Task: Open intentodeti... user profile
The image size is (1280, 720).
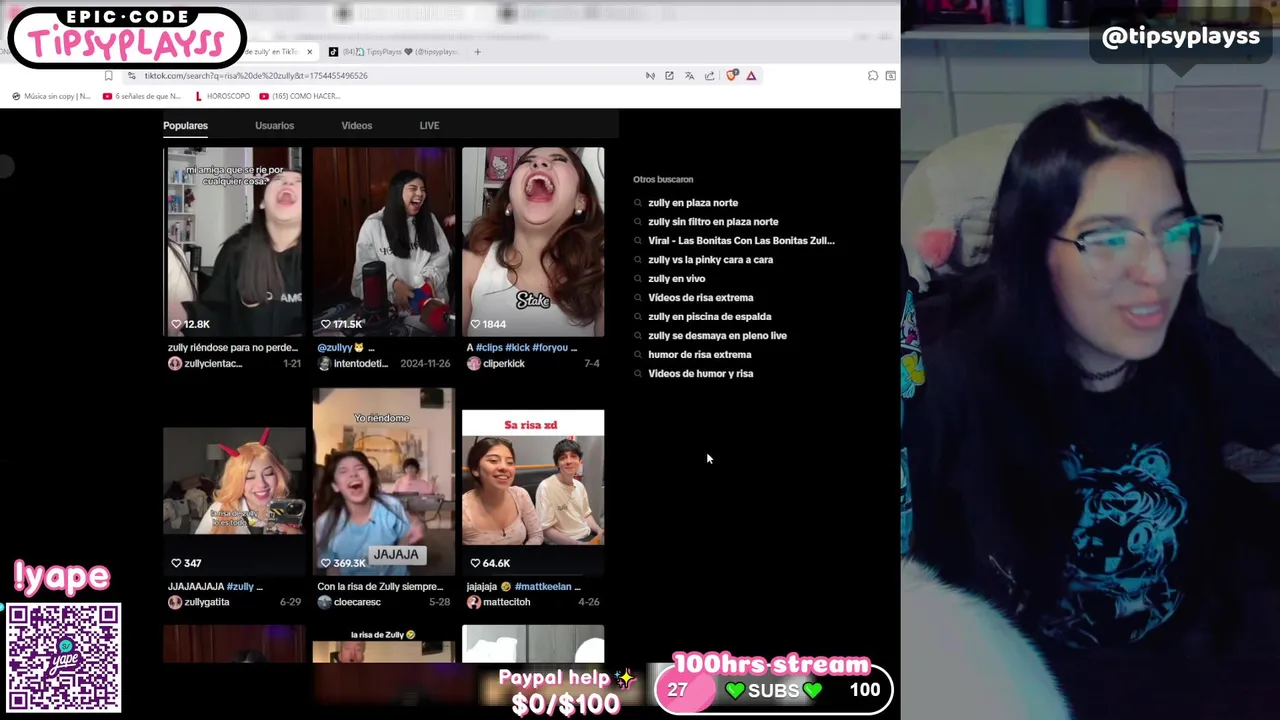Action: pyautogui.click(x=361, y=364)
